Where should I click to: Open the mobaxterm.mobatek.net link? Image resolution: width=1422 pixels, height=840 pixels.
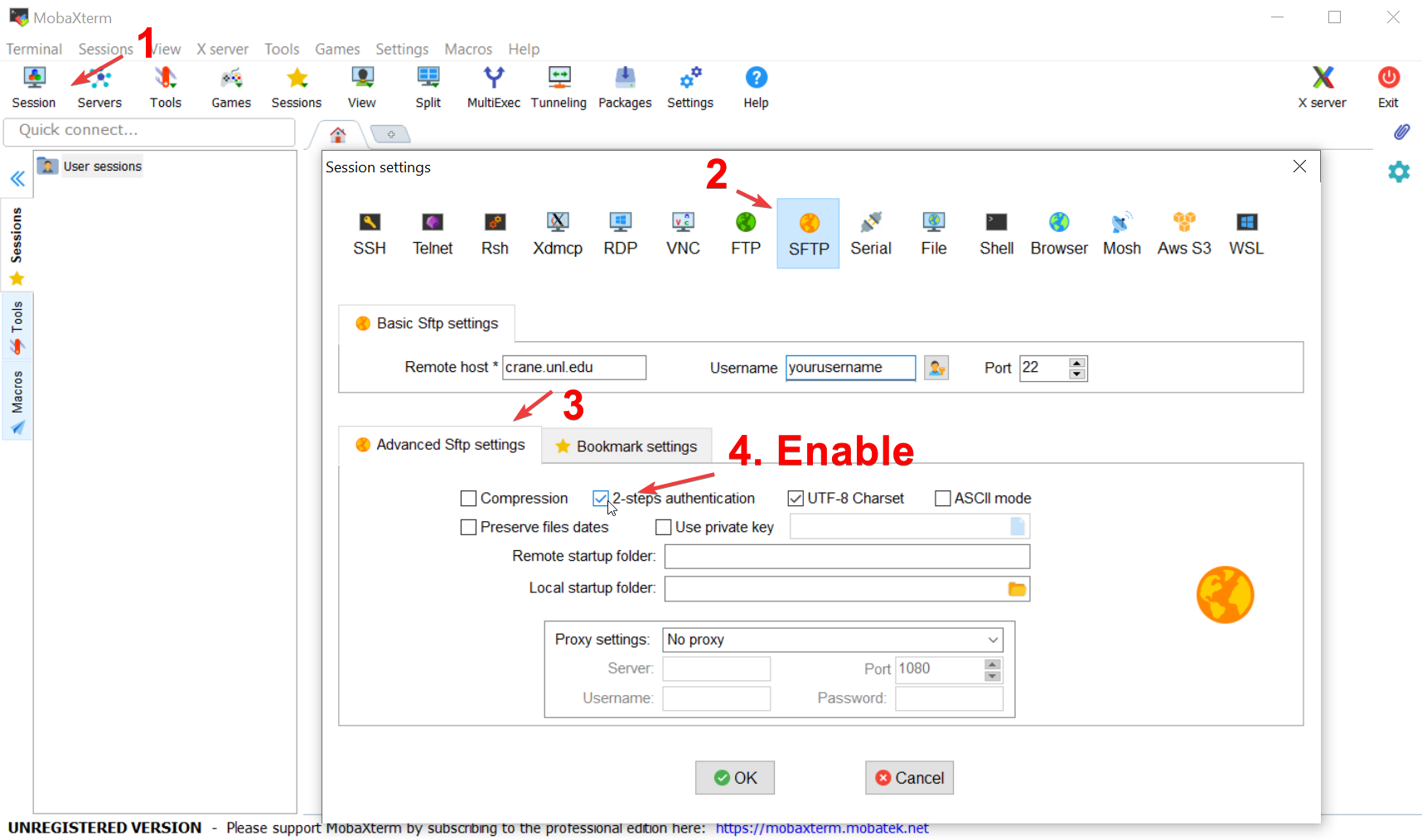[x=821, y=828]
